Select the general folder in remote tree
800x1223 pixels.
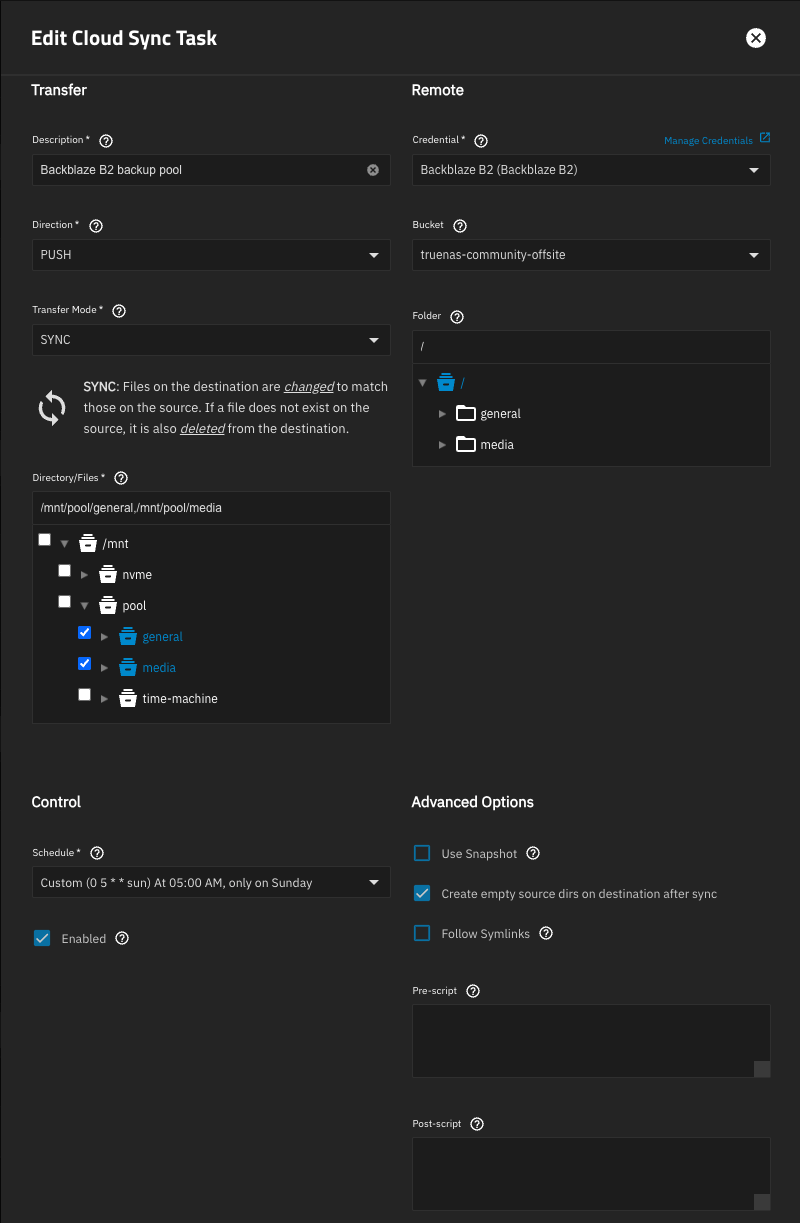[x=500, y=414]
